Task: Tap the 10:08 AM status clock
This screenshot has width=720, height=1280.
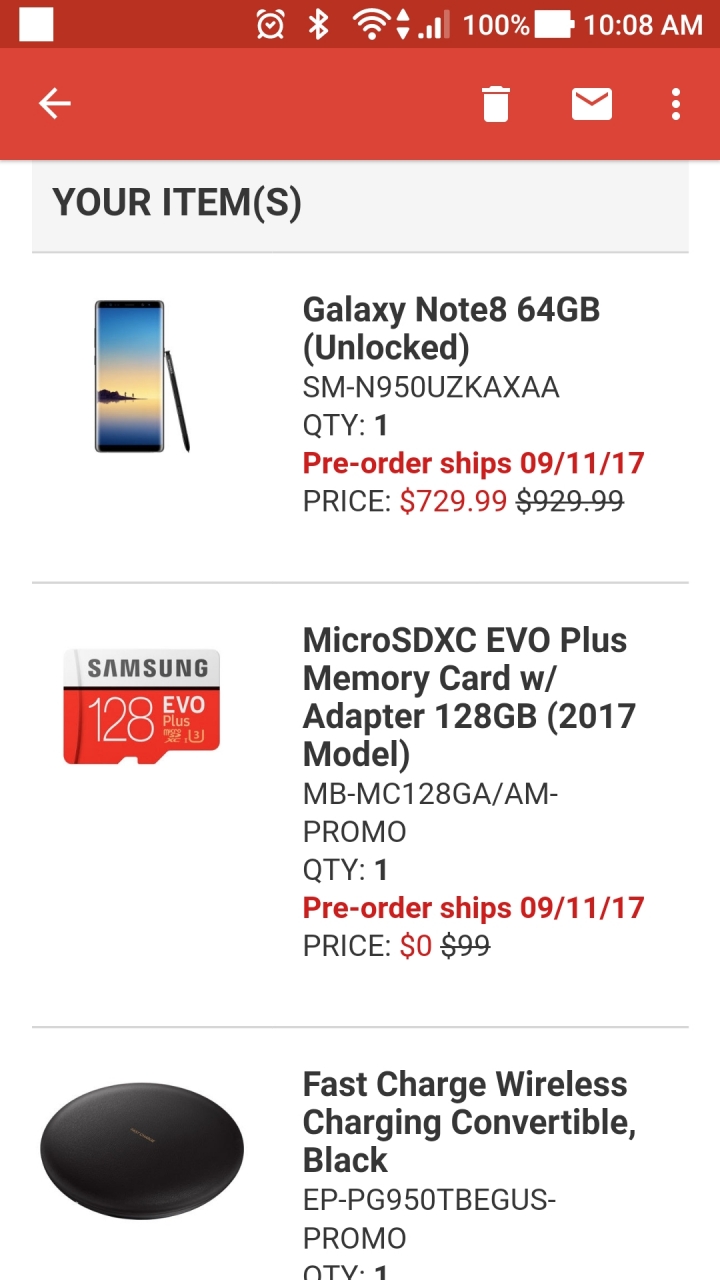Action: tap(643, 25)
